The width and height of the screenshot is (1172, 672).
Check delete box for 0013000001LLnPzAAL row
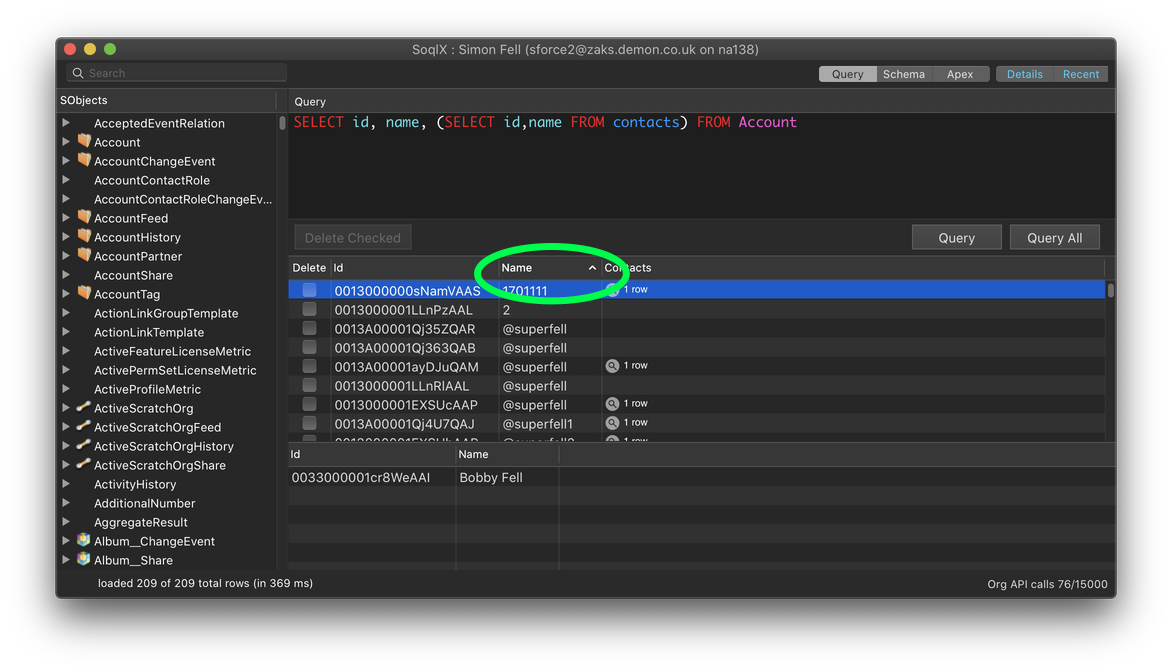click(309, 309)
